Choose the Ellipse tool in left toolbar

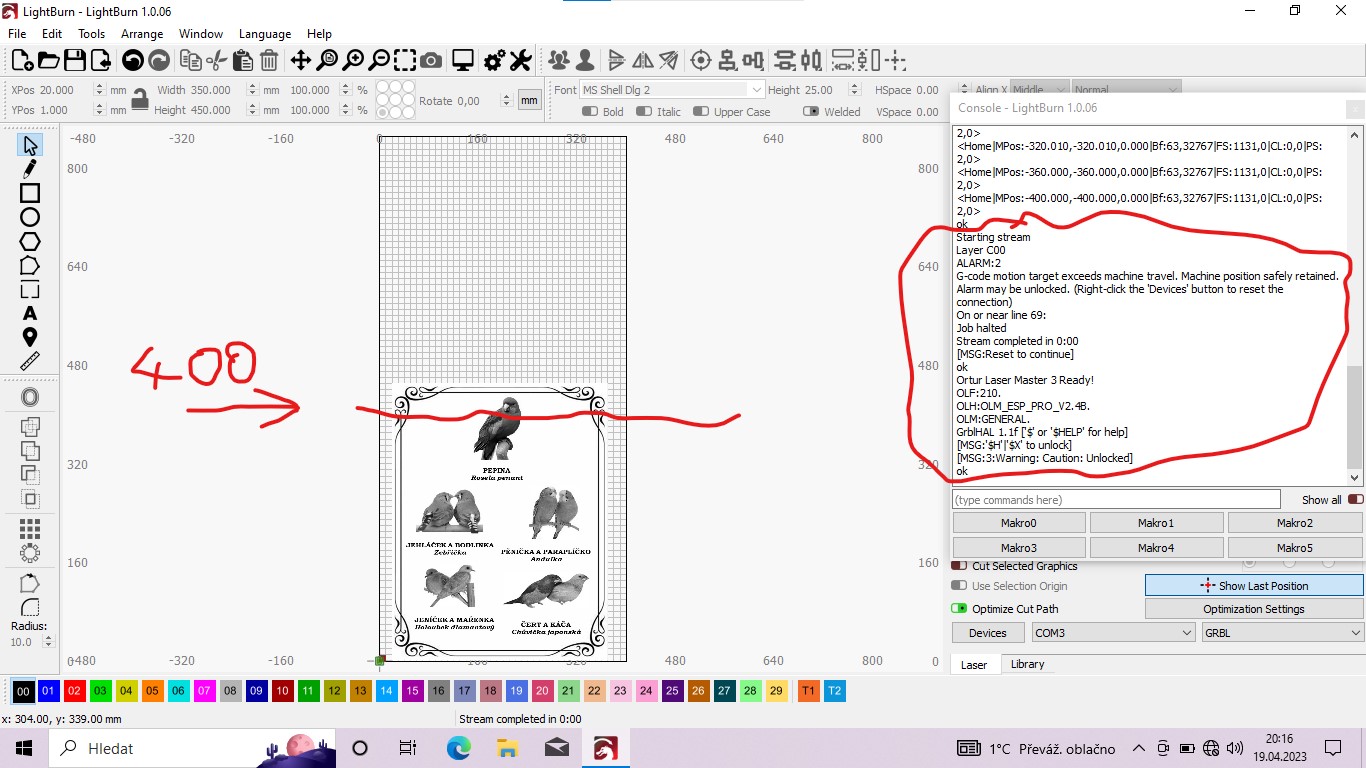[x=30, y=217]
